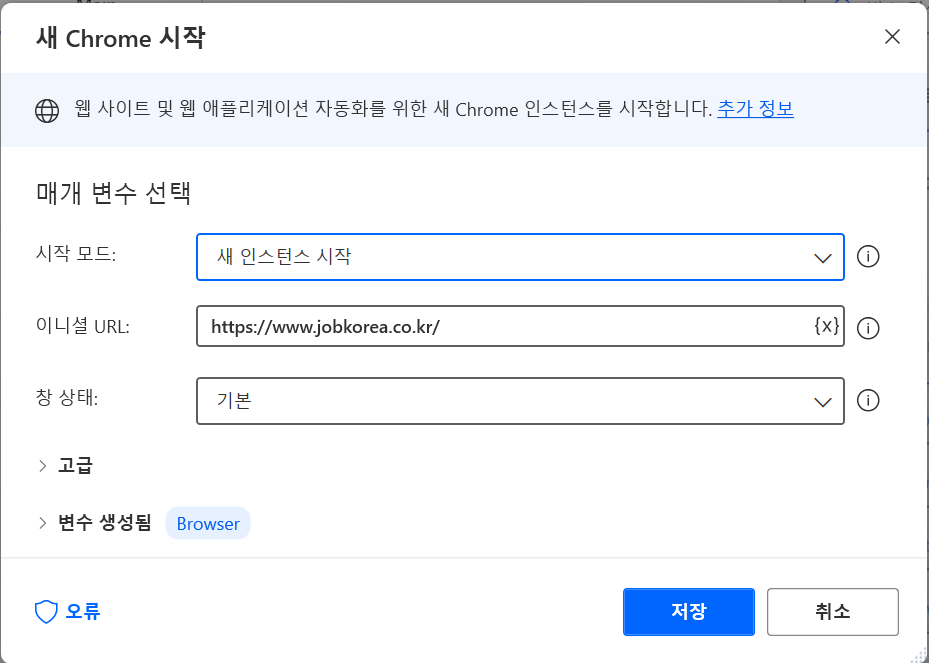Viewport: 929px width, 663px height.
Task: Click the 매개 변수 선택 heading
Action: 114,194
